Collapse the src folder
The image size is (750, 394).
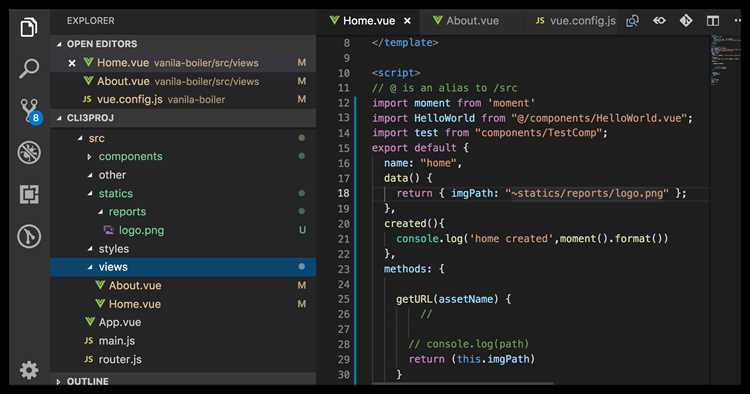[80, 138]
